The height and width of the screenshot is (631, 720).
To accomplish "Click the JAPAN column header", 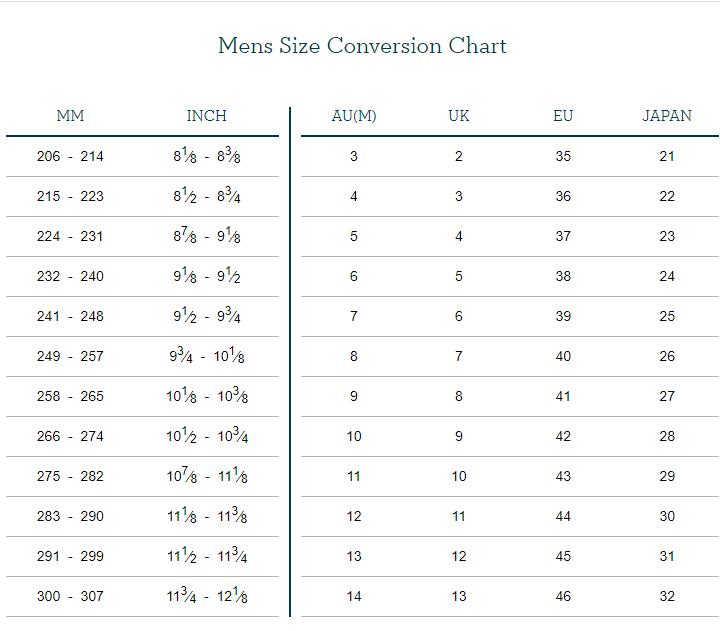I will (x=666, y=116).
